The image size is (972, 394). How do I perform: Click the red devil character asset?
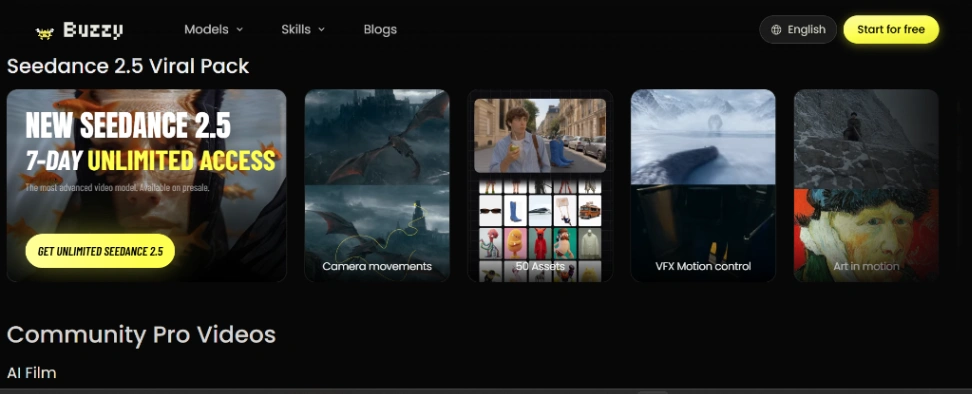pyautogui.click(x=541, y=244)
